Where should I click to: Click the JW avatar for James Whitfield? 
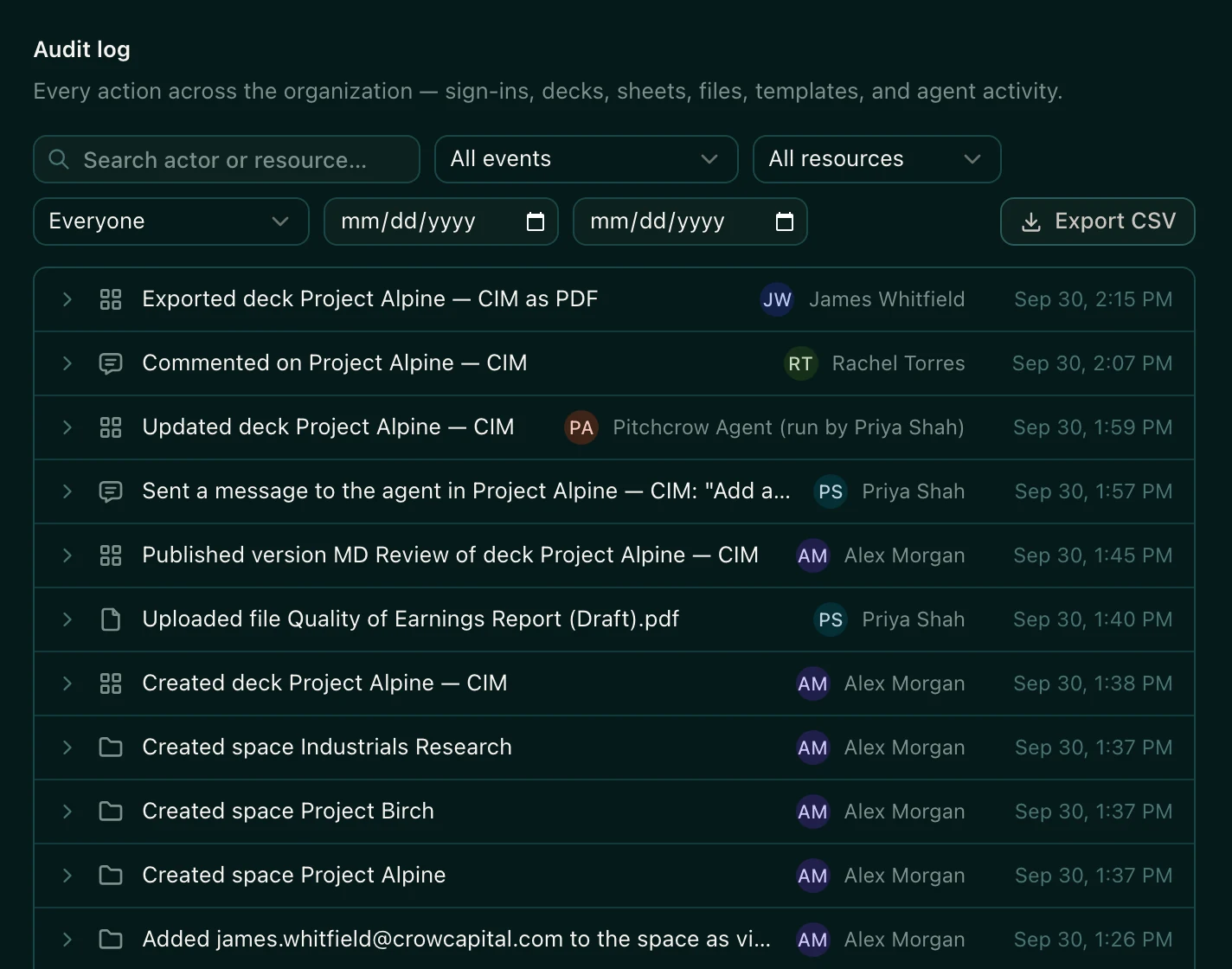coord(777,299)
